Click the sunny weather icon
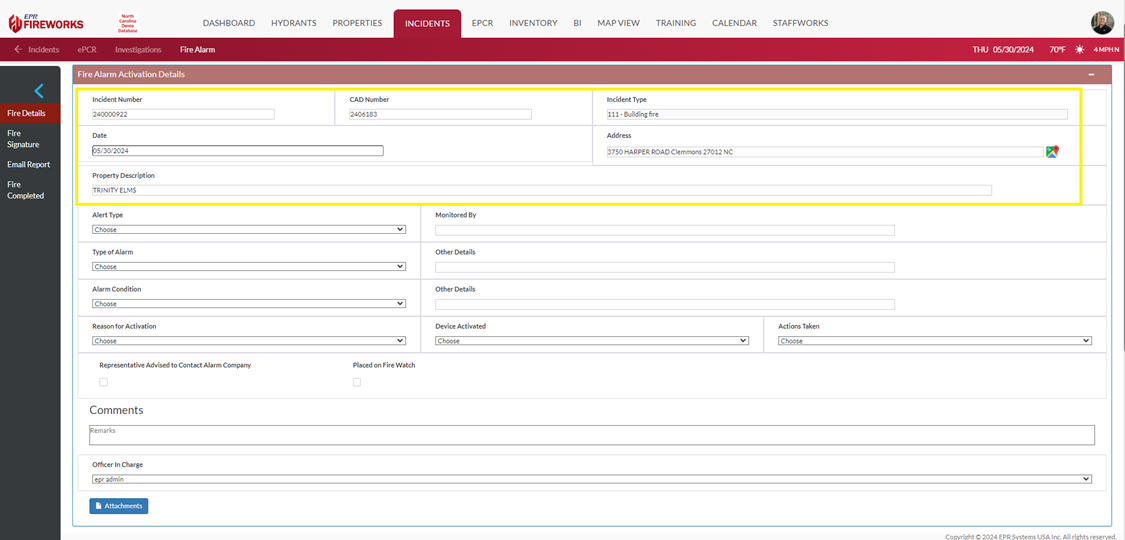This screenshot has height=540, width=1125. pos(1079,49)
